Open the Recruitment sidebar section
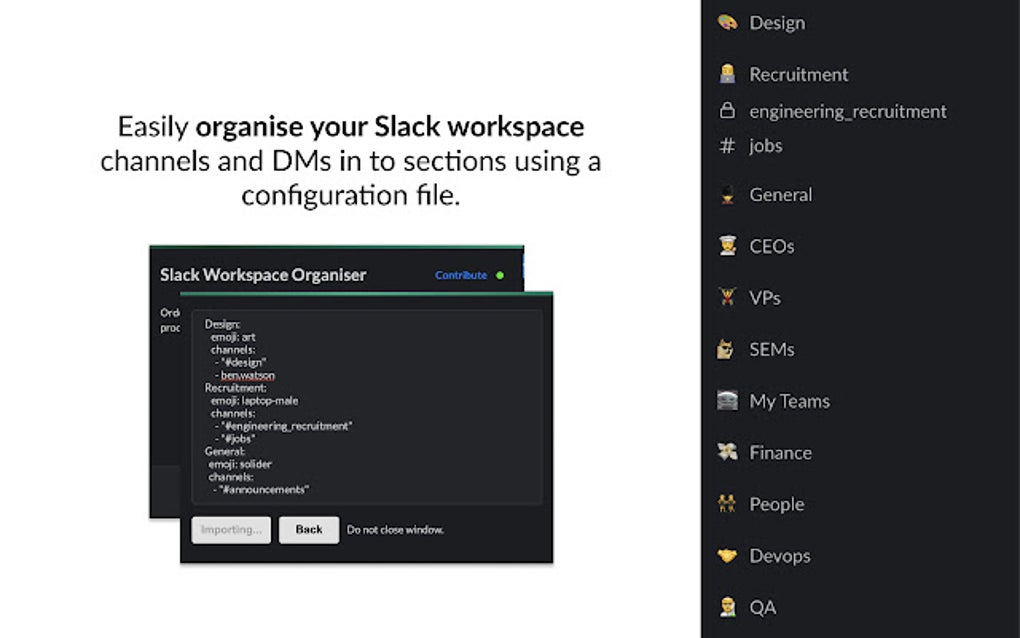The width and height of the screenshot is (1020, 638). point(798,74)
